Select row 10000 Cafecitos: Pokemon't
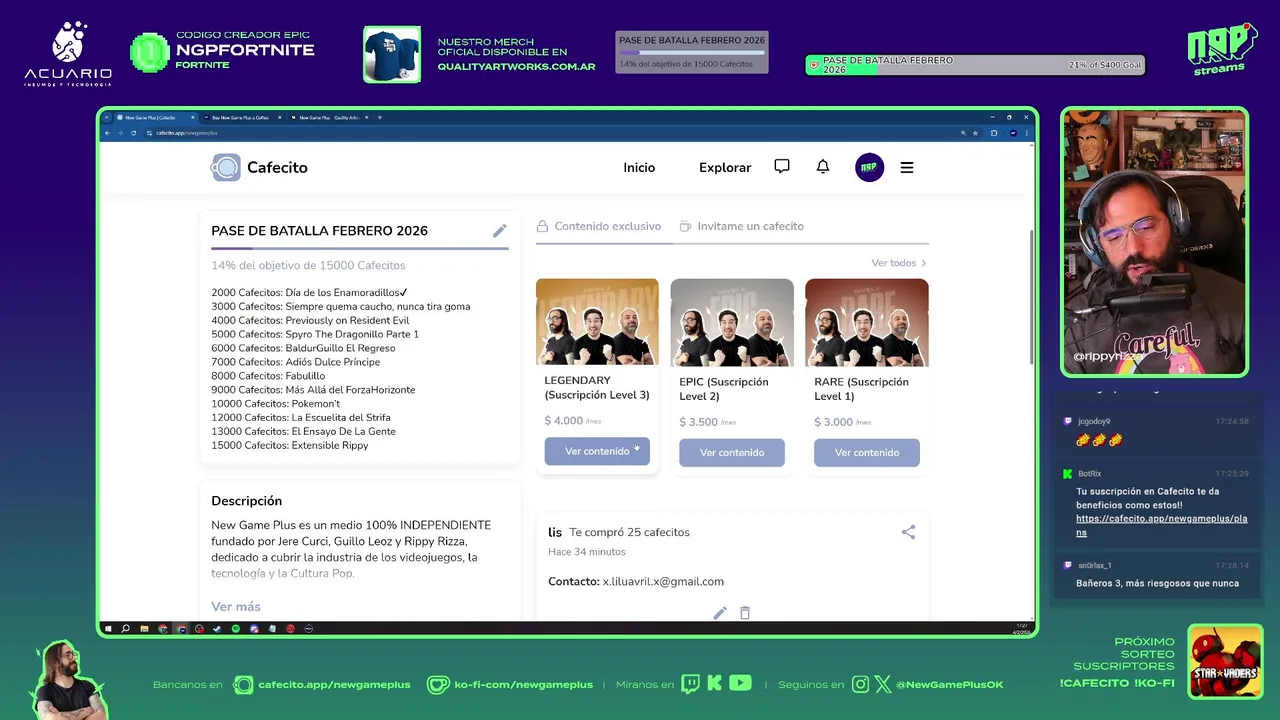The width and height of the screenshot is (1280, 720). click(276, 403)
